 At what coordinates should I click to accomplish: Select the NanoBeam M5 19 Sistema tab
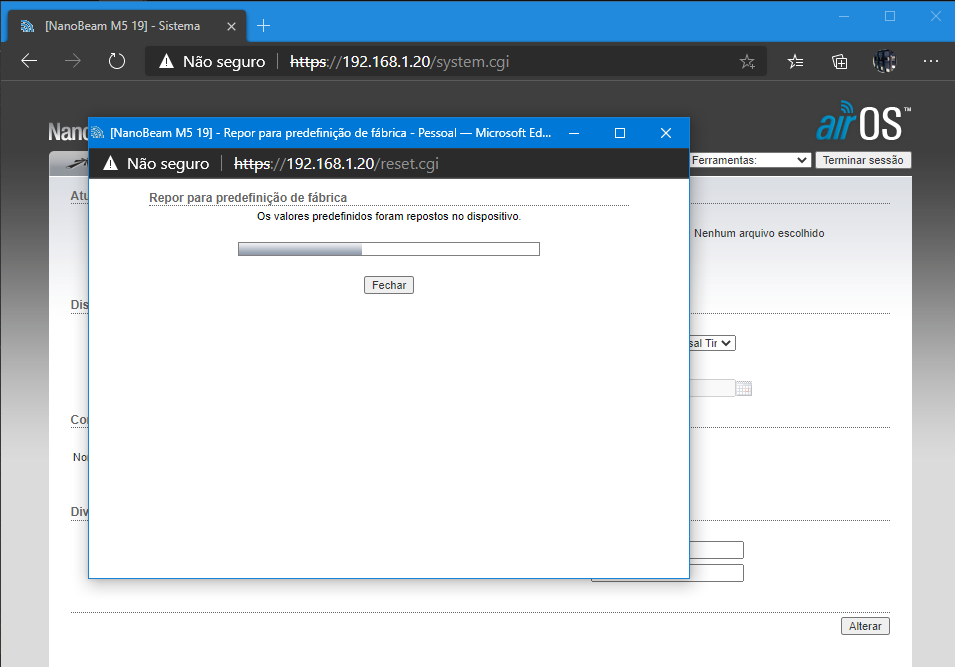click(127, 26)
